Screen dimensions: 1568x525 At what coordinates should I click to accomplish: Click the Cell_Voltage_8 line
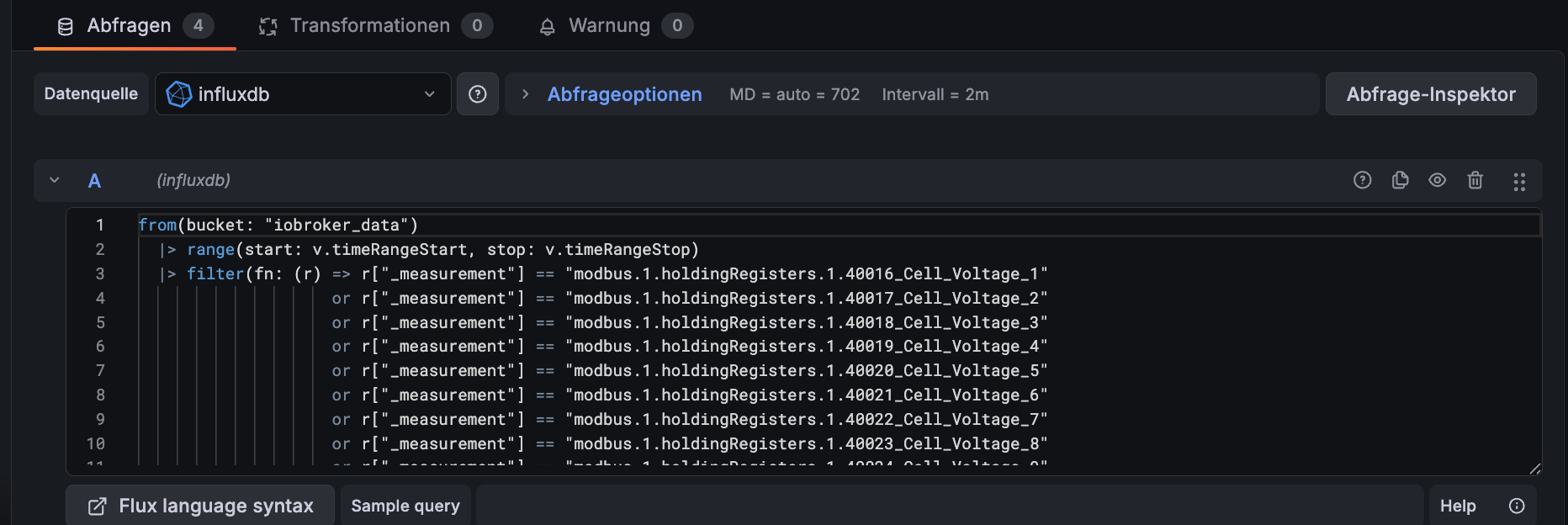tap(690, 443)
